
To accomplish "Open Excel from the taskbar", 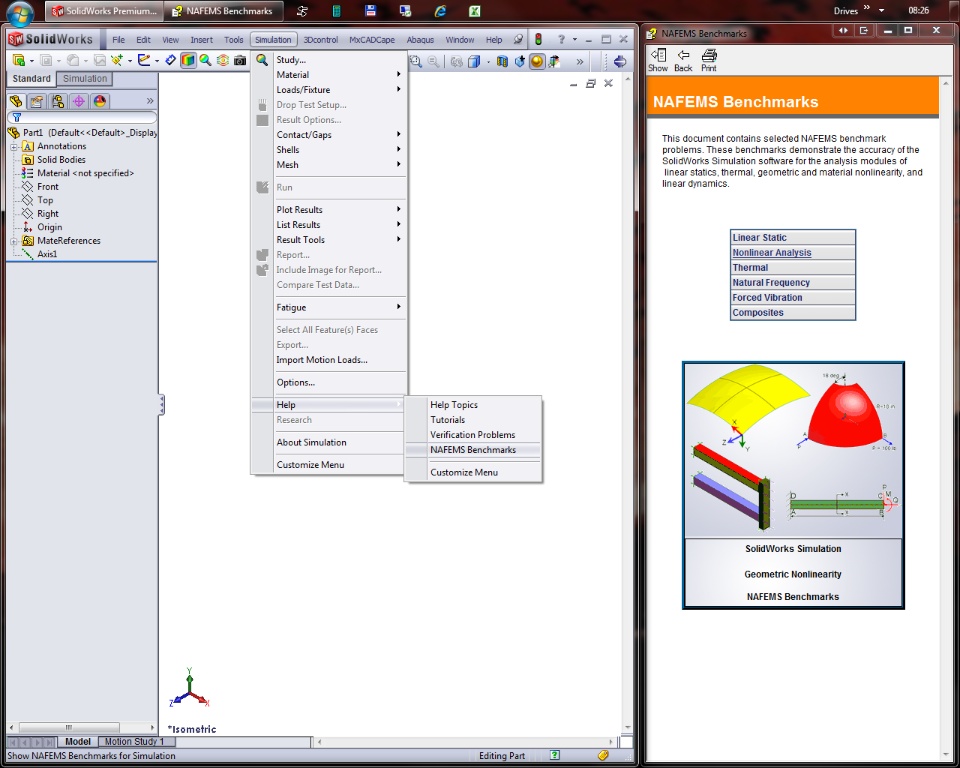I will 474,10.
